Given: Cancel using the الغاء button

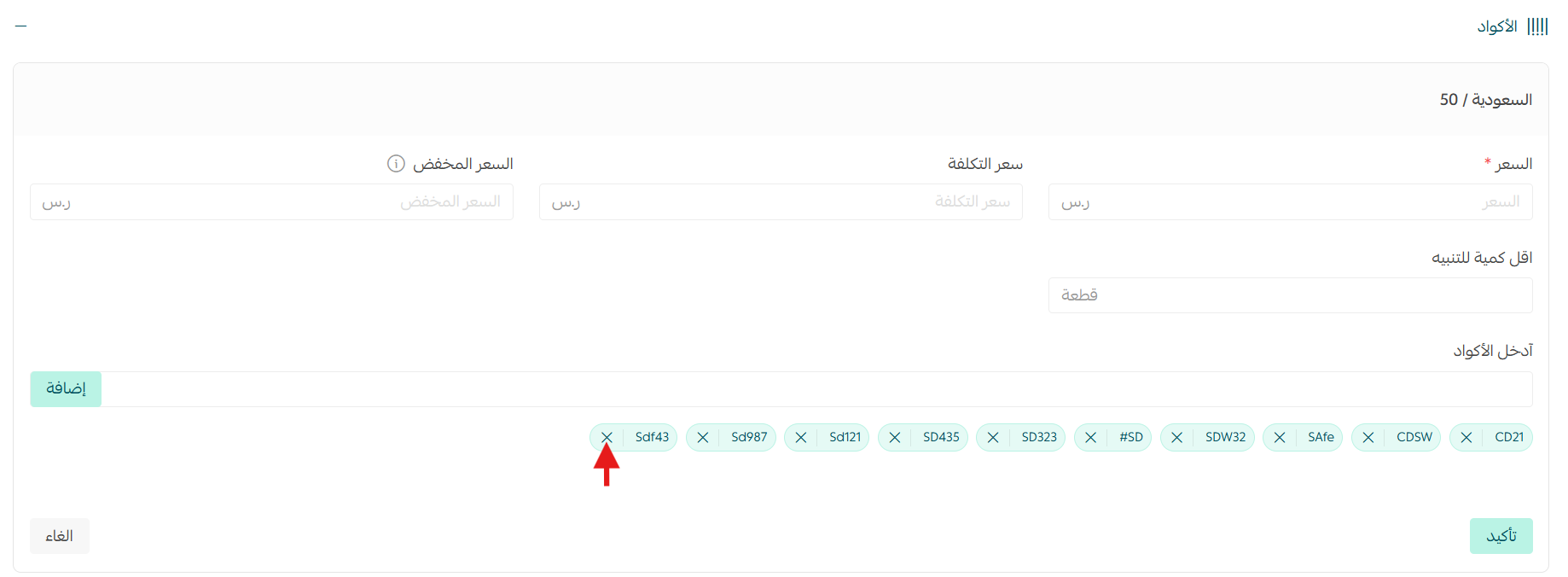Looking at the screenshot, I should pyautogui.click(x=60, y=535).
